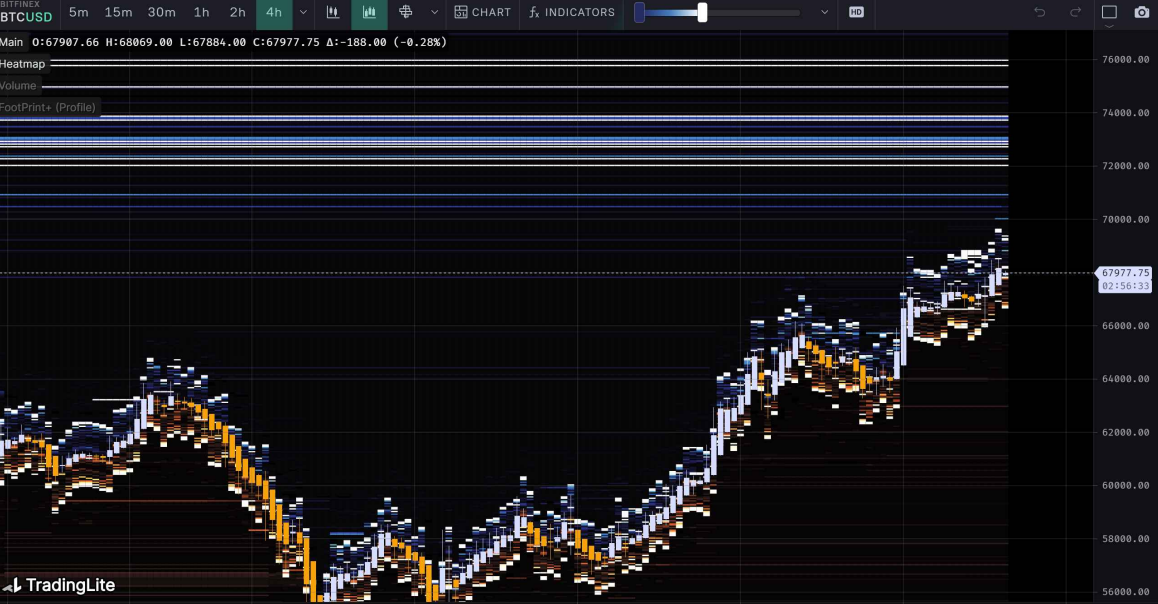Switch to the 15m timeframe
Screen dimensions: 1158x604
pyautogui.click(x=118, y=12)
